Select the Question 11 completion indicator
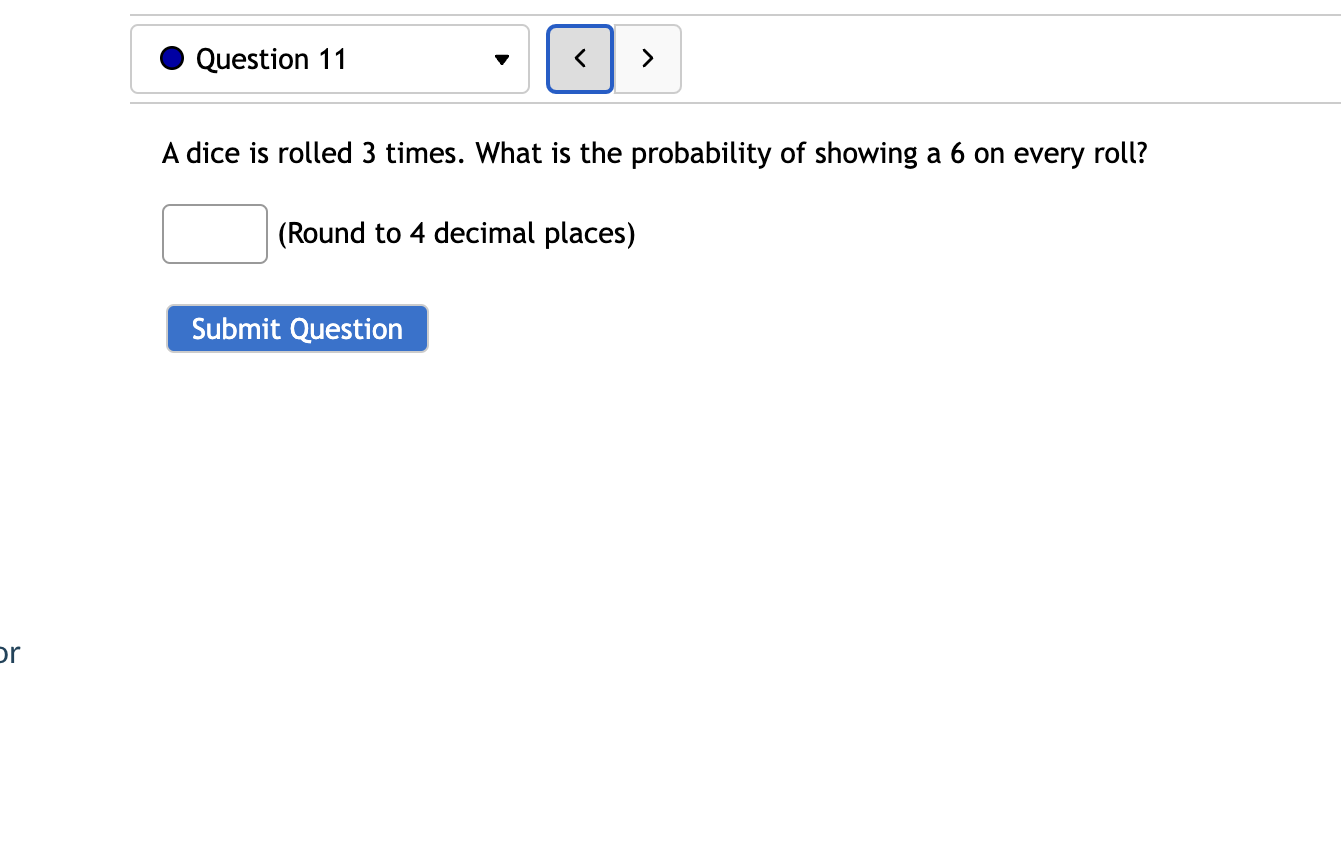Viewport: 1341px width, 841px height. (x=172, y=58)
